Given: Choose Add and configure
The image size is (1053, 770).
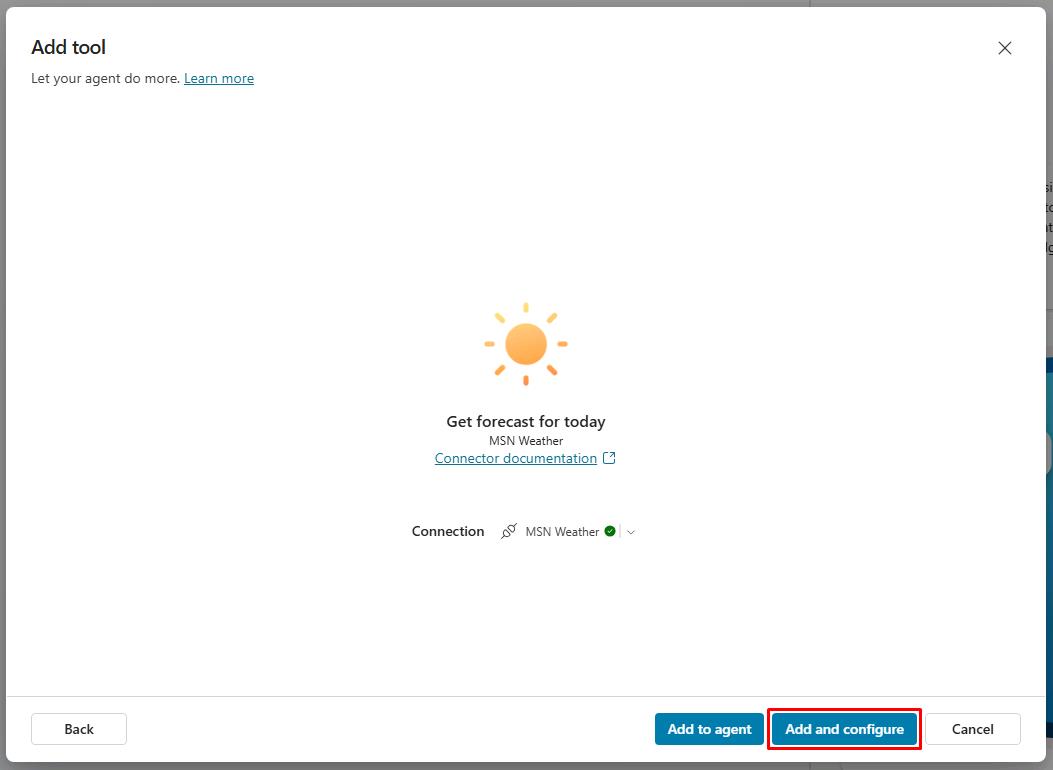Looking at the screenshot, I should 844,729.
